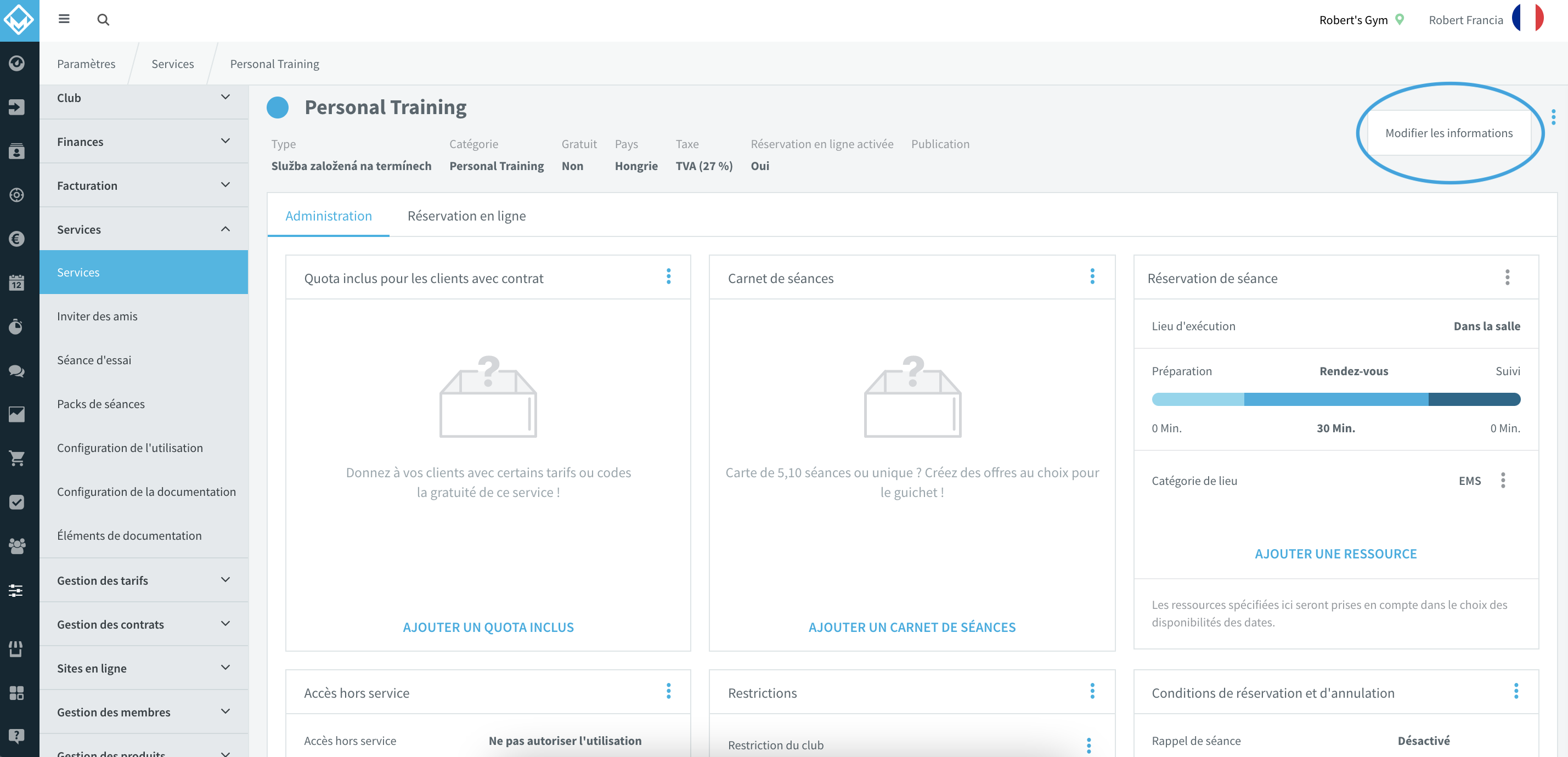Viewport: 1568px width, 757px height.
Task: Open the statistics chart sidebar icon
Action: [17, 414]
